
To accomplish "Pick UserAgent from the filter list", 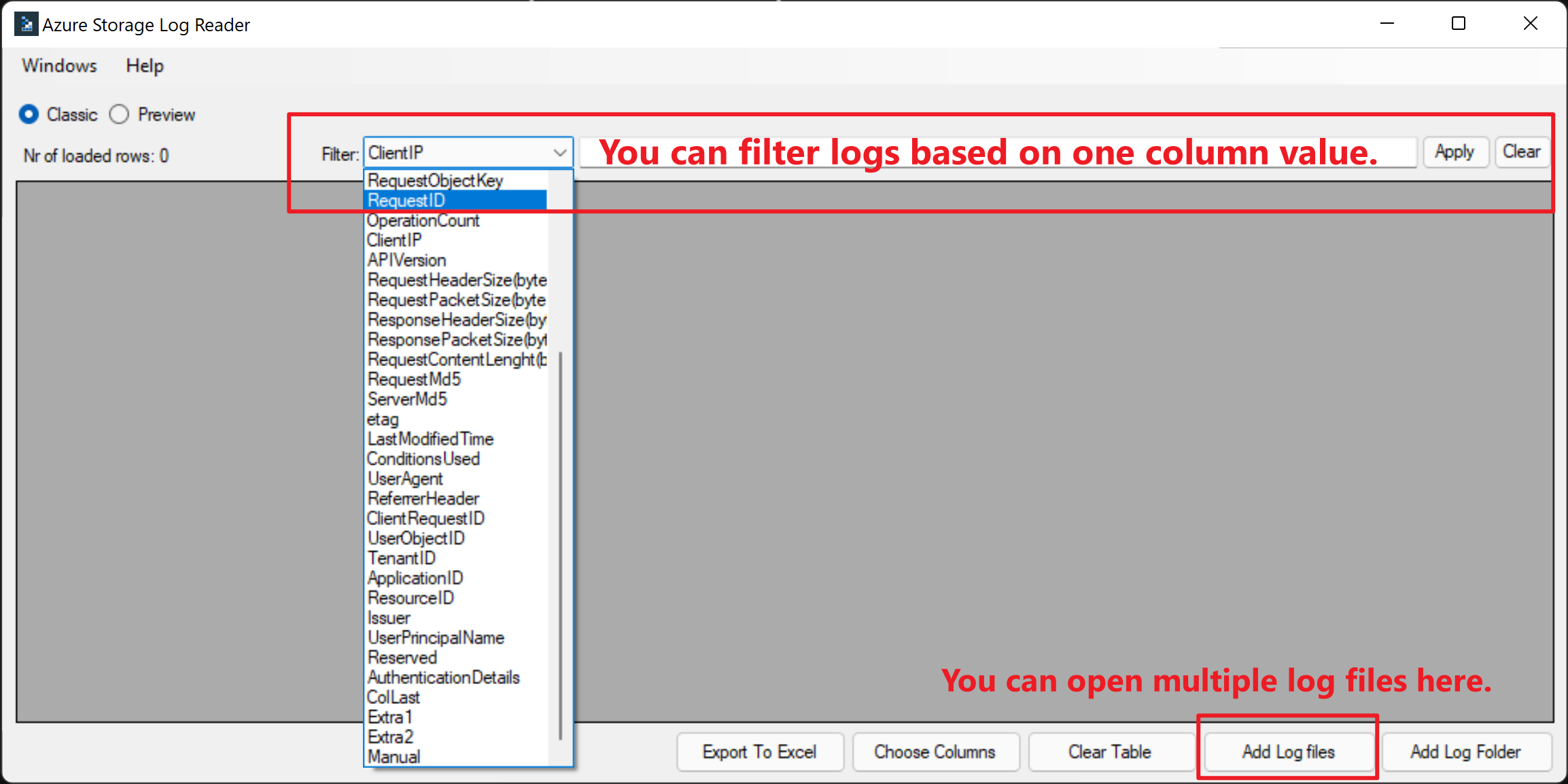I will 406,479.
